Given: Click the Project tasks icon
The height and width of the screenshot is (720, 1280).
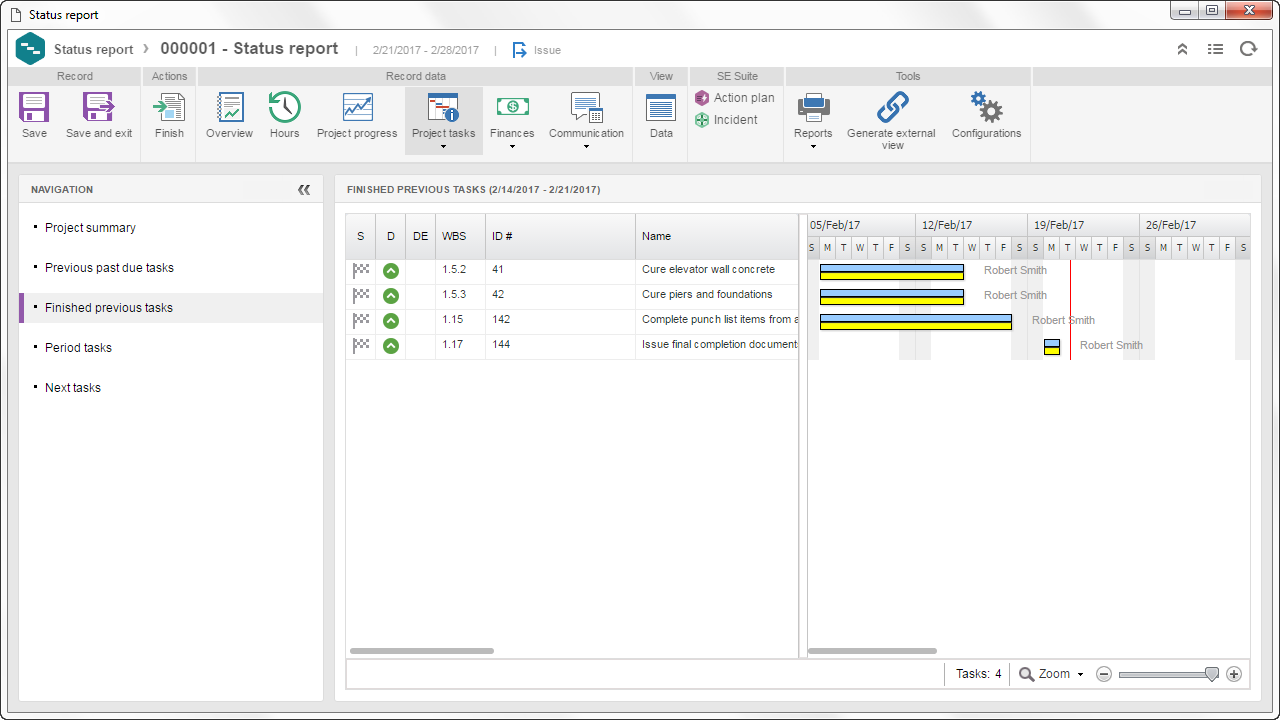Looking at the screenshot, I should pos(443,107).
